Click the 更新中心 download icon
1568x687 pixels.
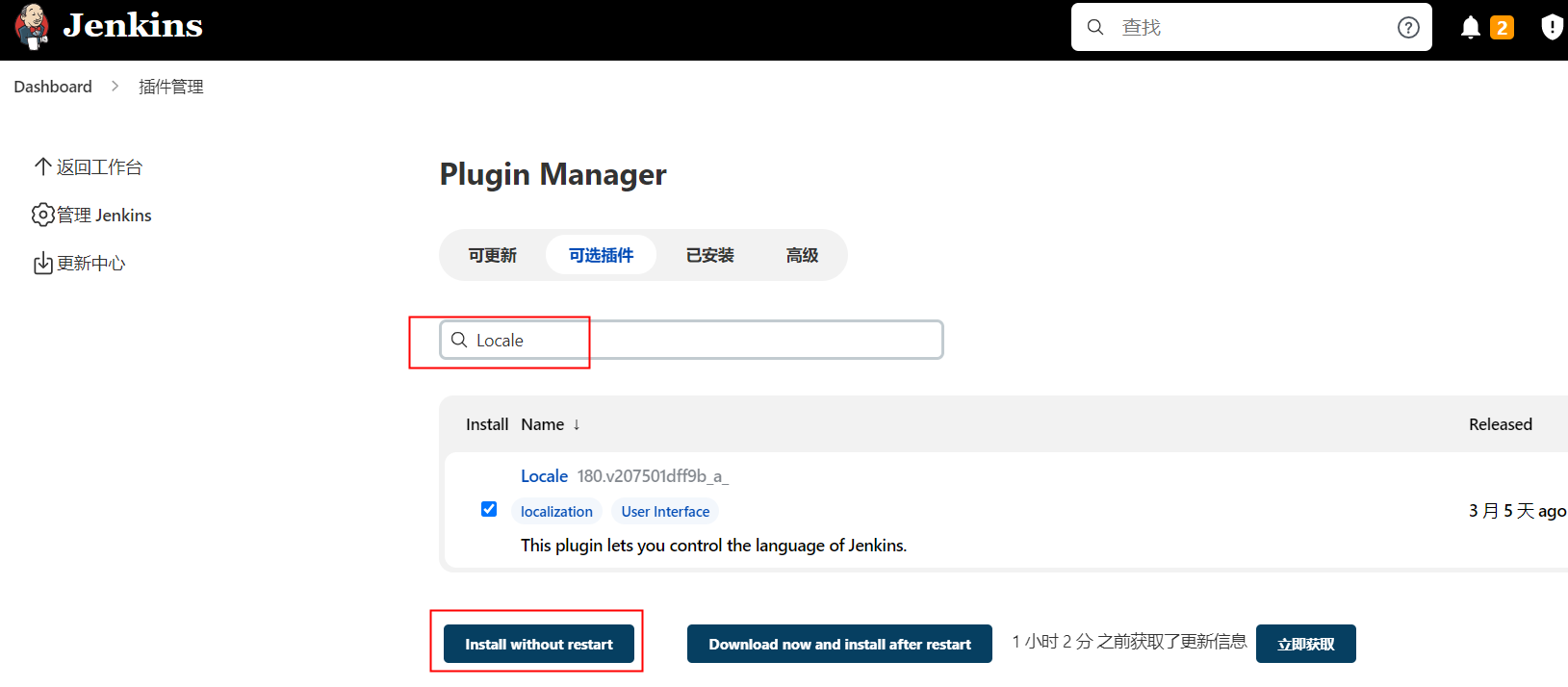point(42,264)
